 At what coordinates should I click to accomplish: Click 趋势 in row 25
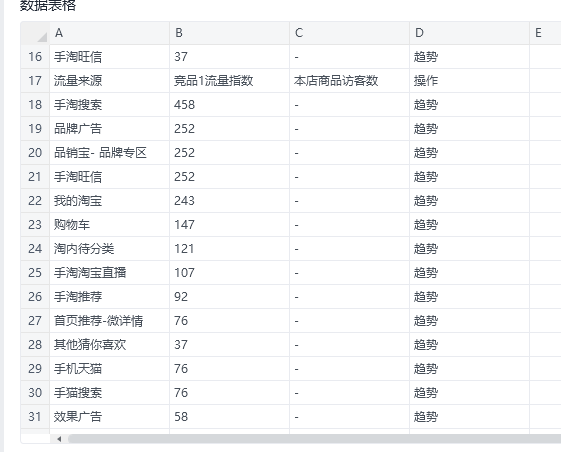tap(426, 272)
